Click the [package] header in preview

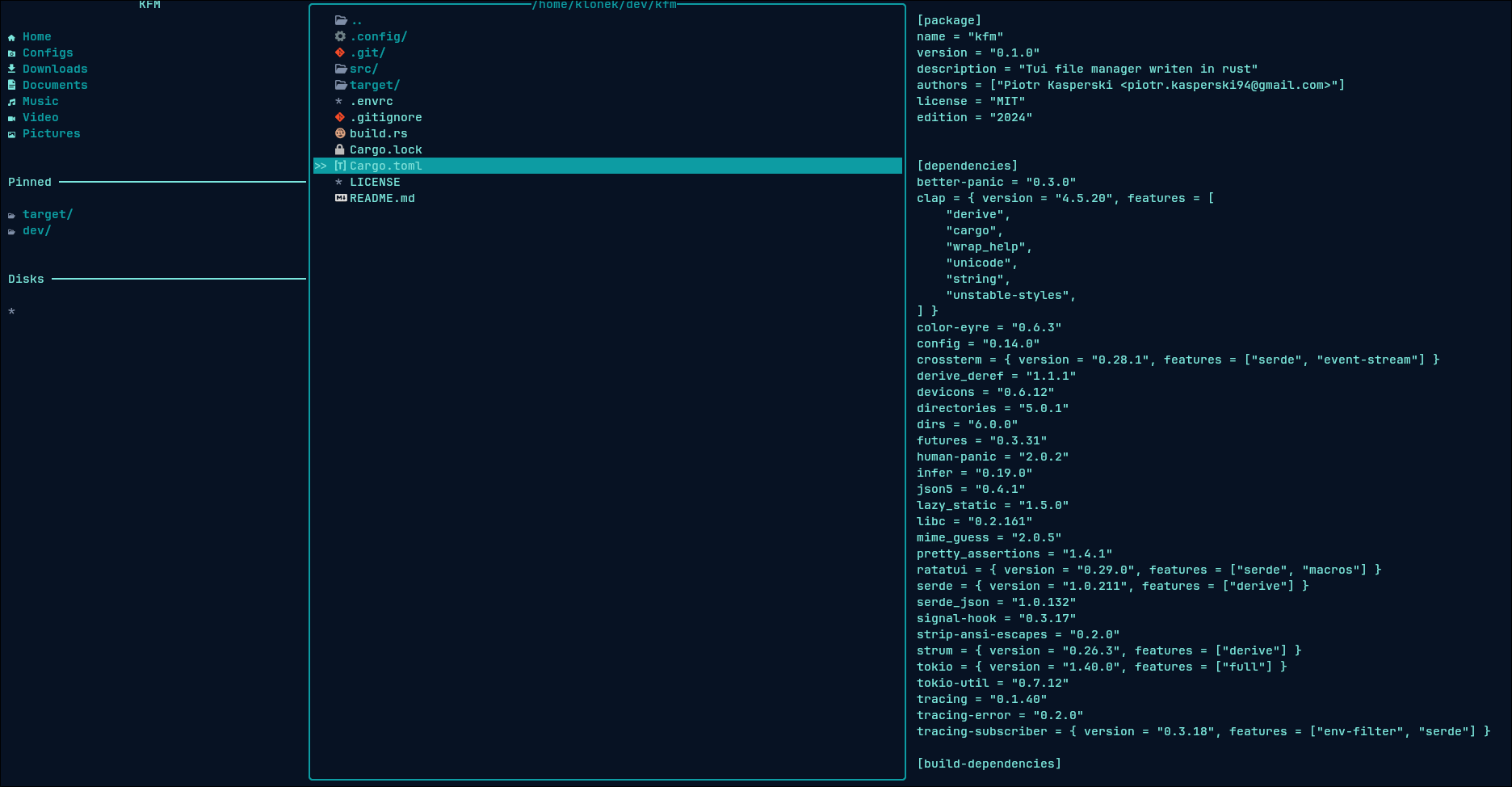pyautogui.click(x=949, y=20)
